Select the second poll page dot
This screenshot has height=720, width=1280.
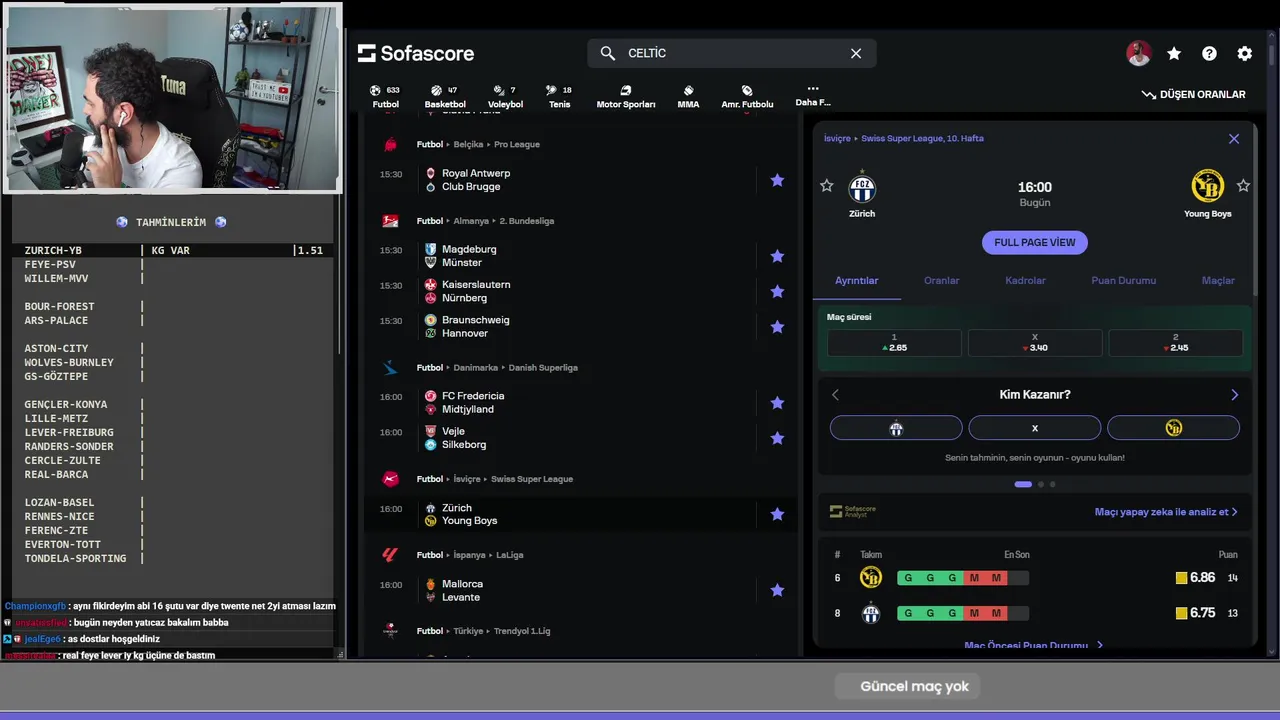[x=1040, y=484]
